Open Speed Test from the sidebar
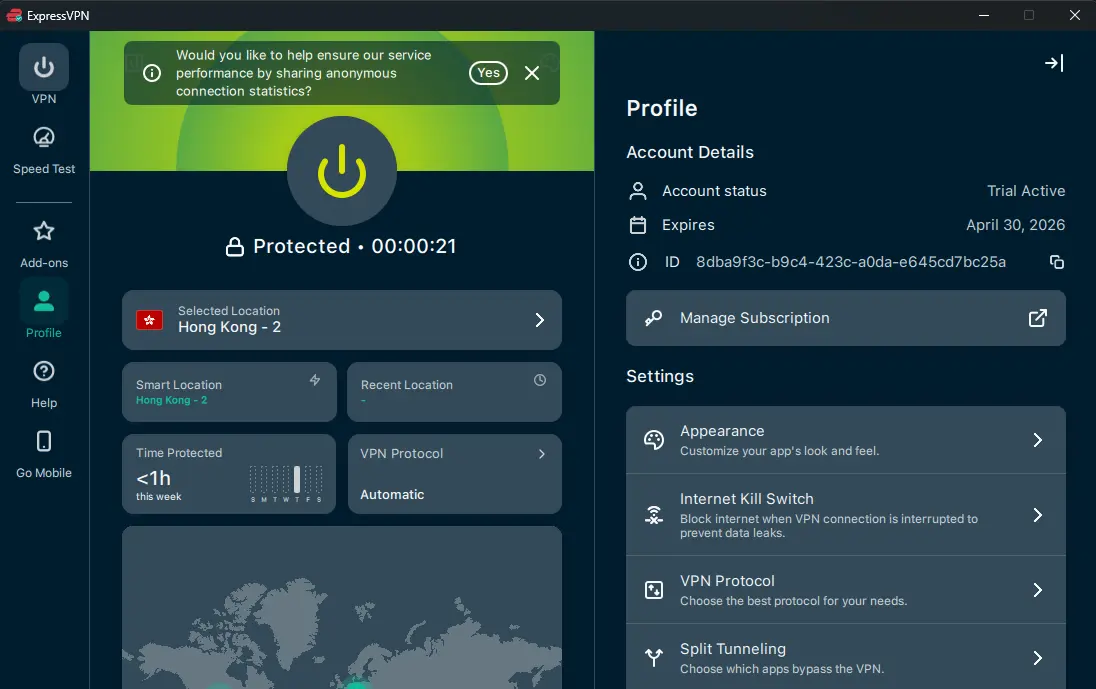The image size is (1096, 689). (x=43, y=150)
